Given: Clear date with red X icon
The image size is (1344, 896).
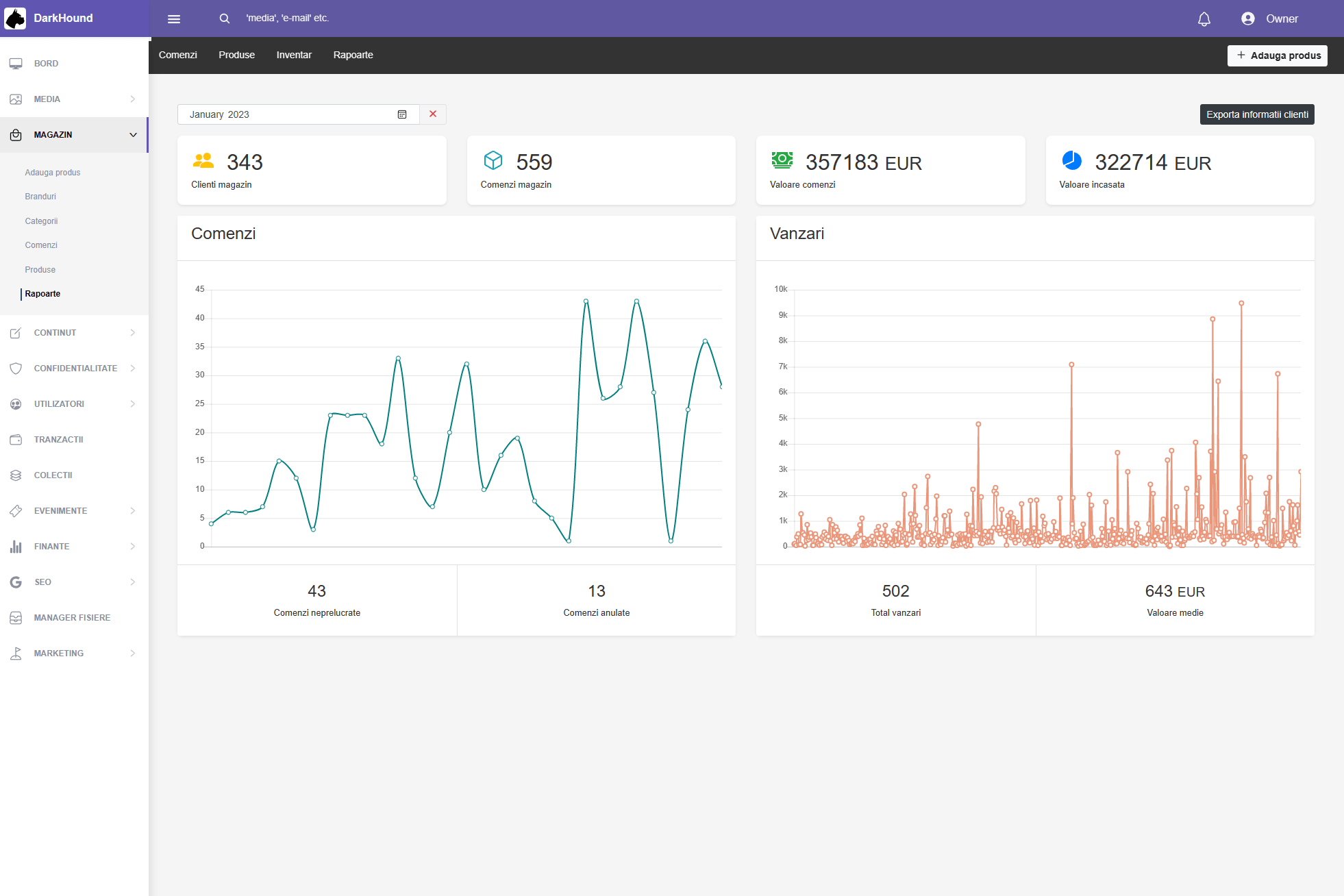Looking at the screenshot, I should pos(433,114).
